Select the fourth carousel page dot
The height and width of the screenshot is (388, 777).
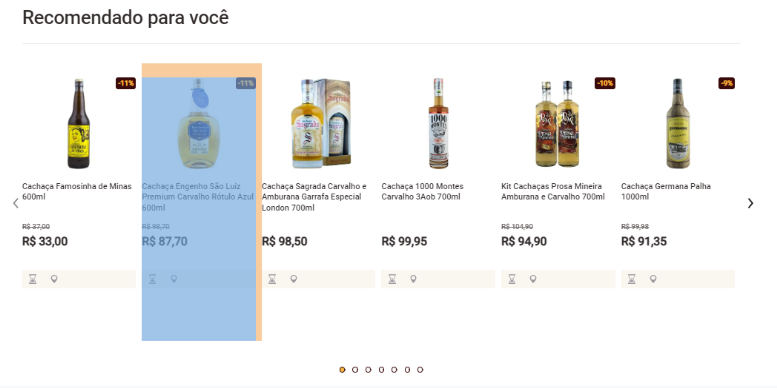(381, 370)
